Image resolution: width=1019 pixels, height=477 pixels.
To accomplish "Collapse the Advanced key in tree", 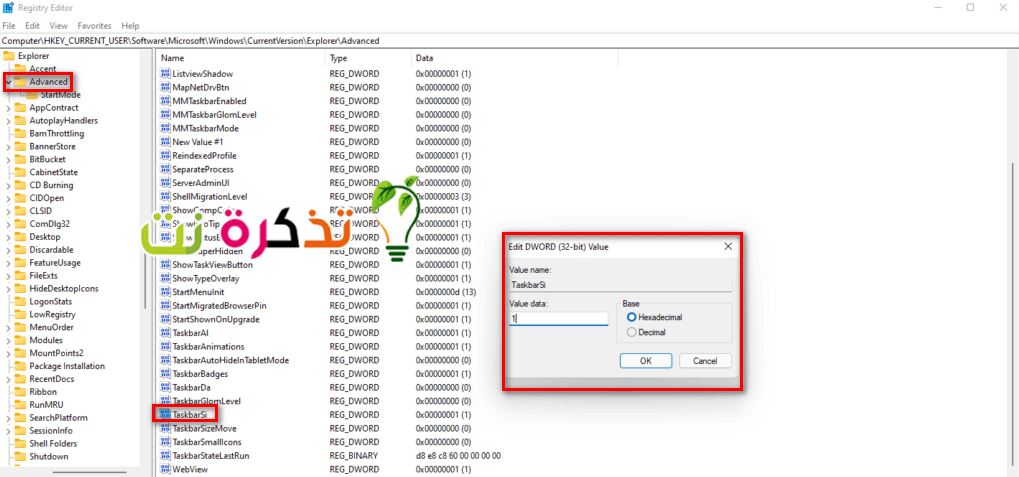I will [x=8, y=82].
